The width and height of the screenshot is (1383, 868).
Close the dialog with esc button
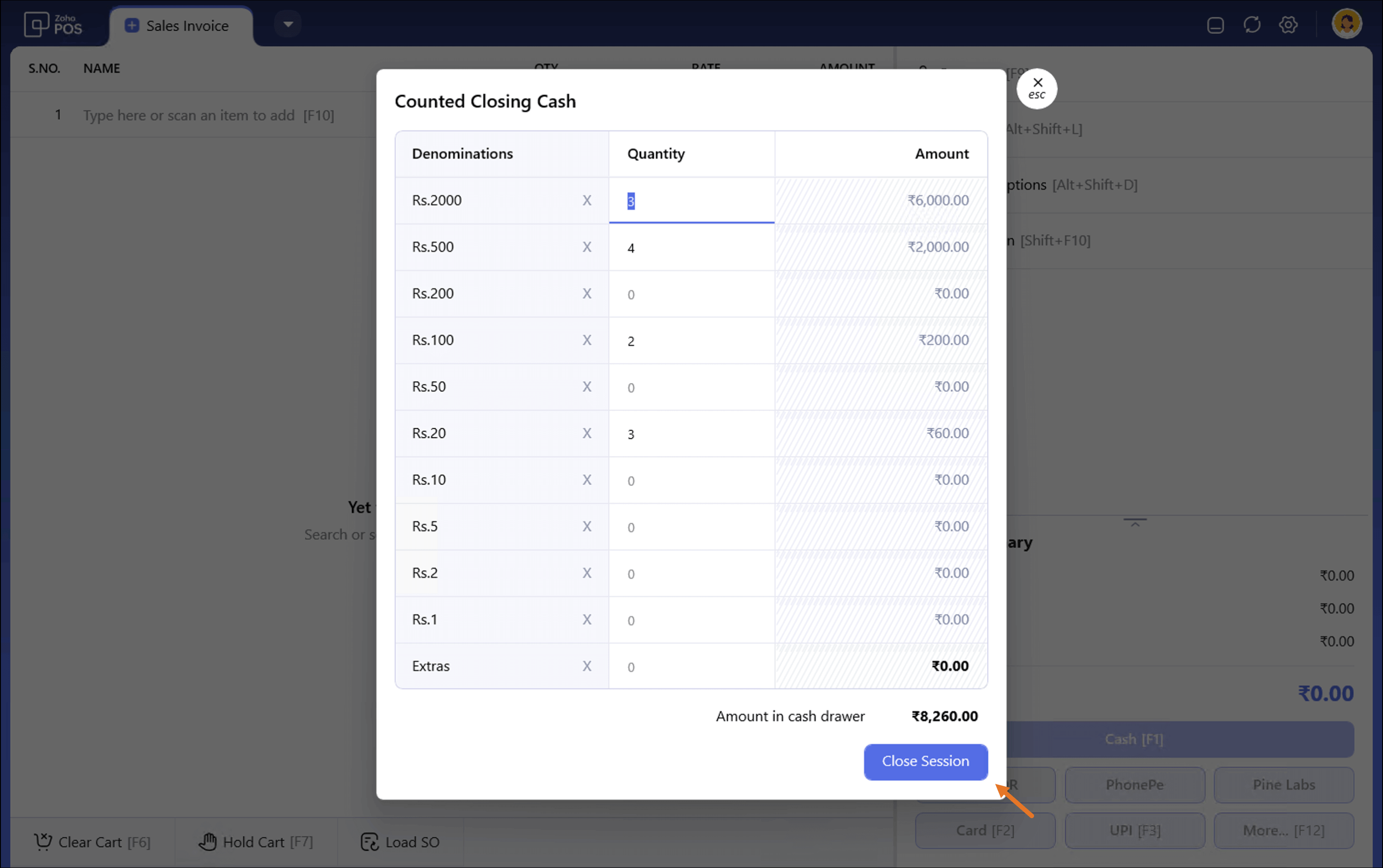[x=1037, y=88]
